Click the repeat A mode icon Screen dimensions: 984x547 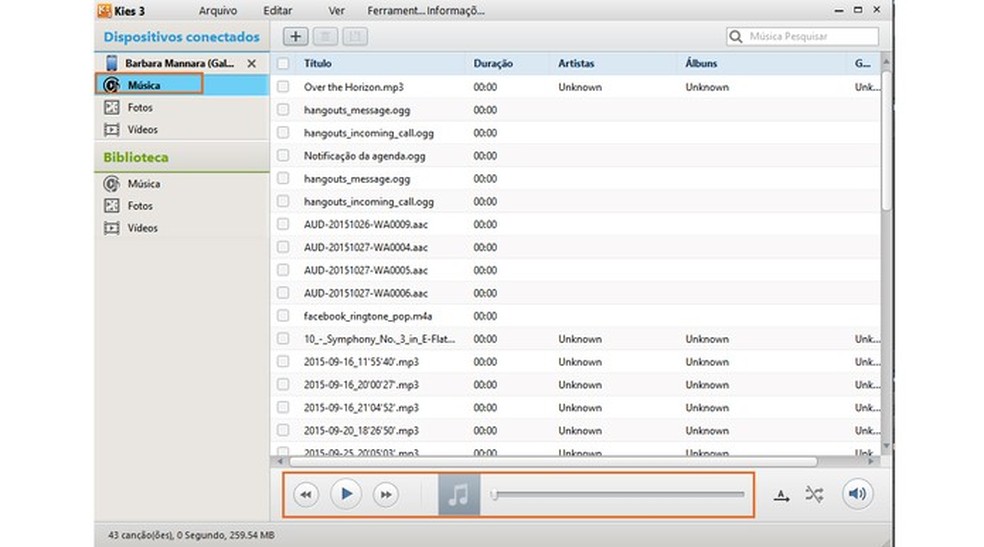click(x=781, y=494)
